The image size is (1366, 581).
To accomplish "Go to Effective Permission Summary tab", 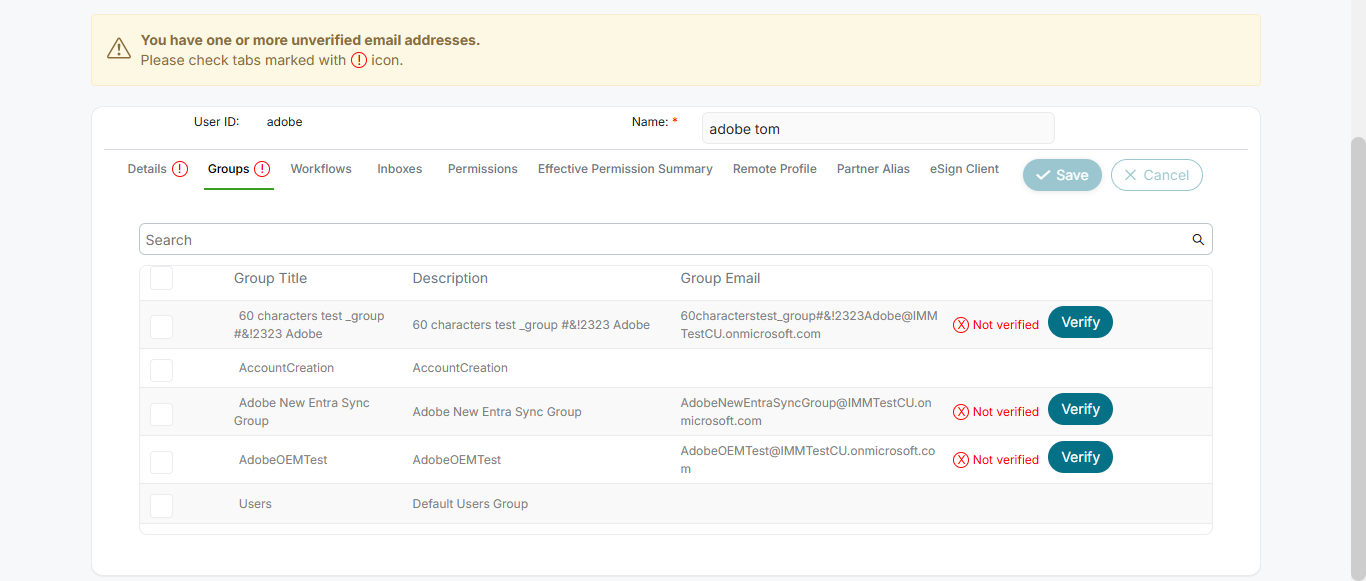I will click(625, 169).
